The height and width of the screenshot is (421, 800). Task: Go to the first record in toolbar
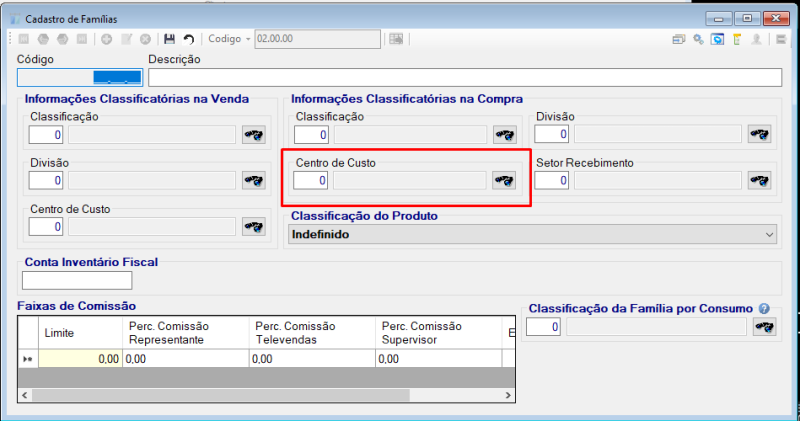(x=23, y=39)
